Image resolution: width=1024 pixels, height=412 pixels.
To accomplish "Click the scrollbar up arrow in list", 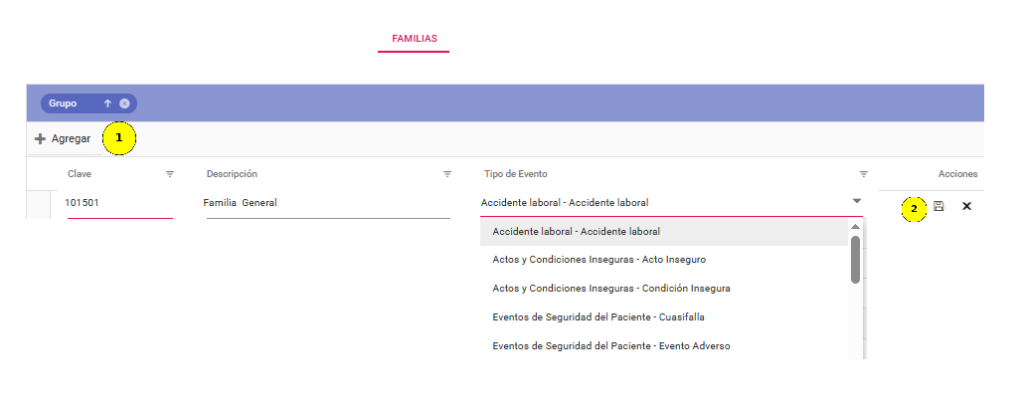I will tap(856, 226).
